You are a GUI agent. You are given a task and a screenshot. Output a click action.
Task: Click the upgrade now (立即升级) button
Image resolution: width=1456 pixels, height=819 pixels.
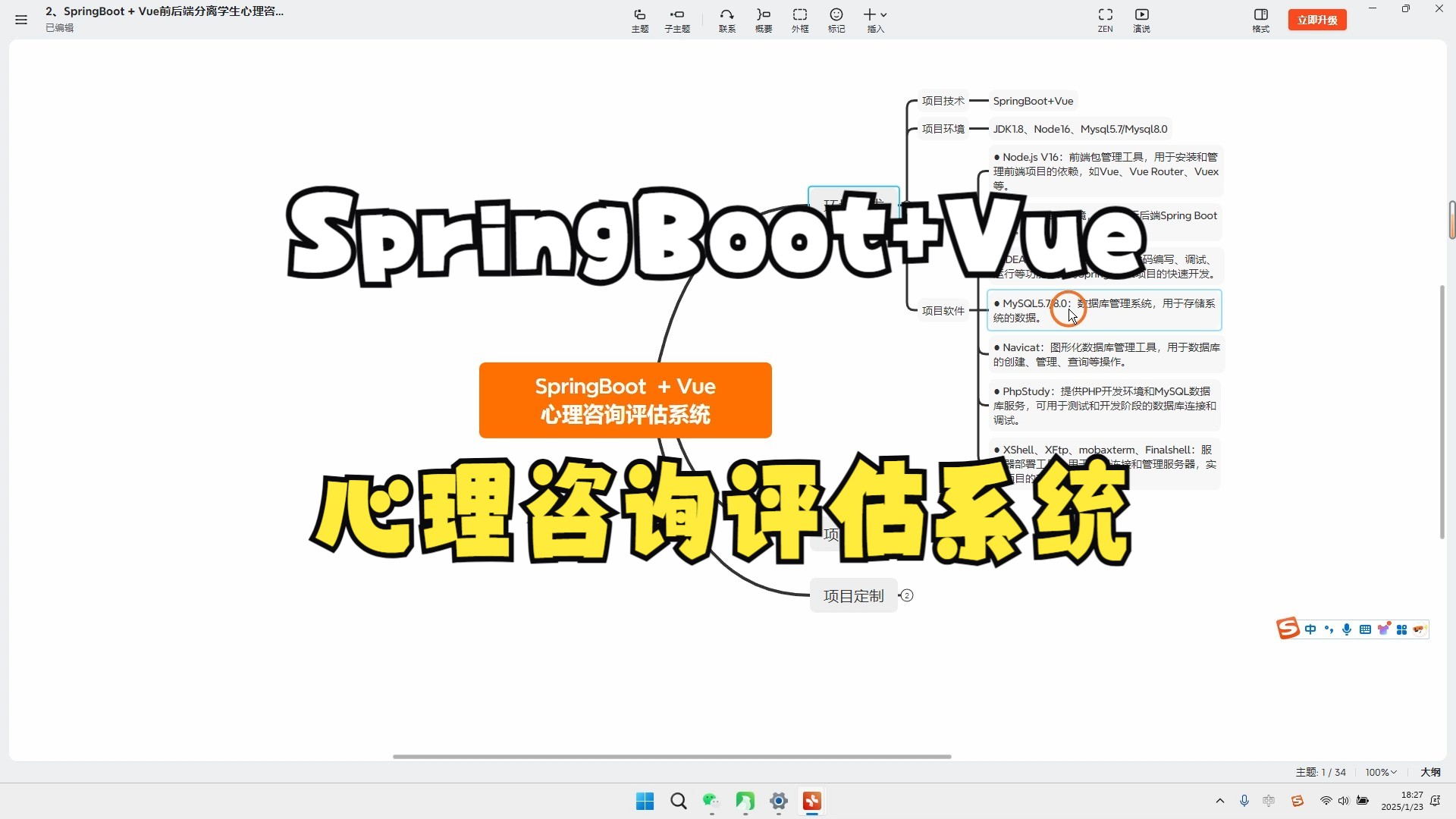(x=1317, y=20)
